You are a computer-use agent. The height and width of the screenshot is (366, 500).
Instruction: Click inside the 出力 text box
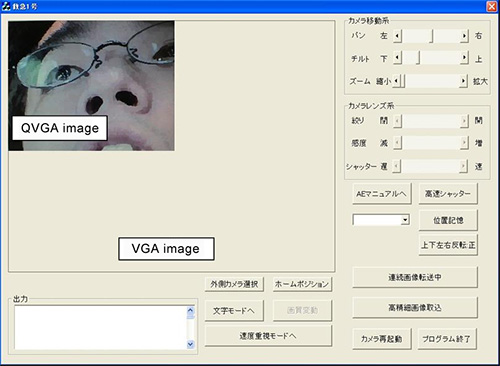click(101, 328)
